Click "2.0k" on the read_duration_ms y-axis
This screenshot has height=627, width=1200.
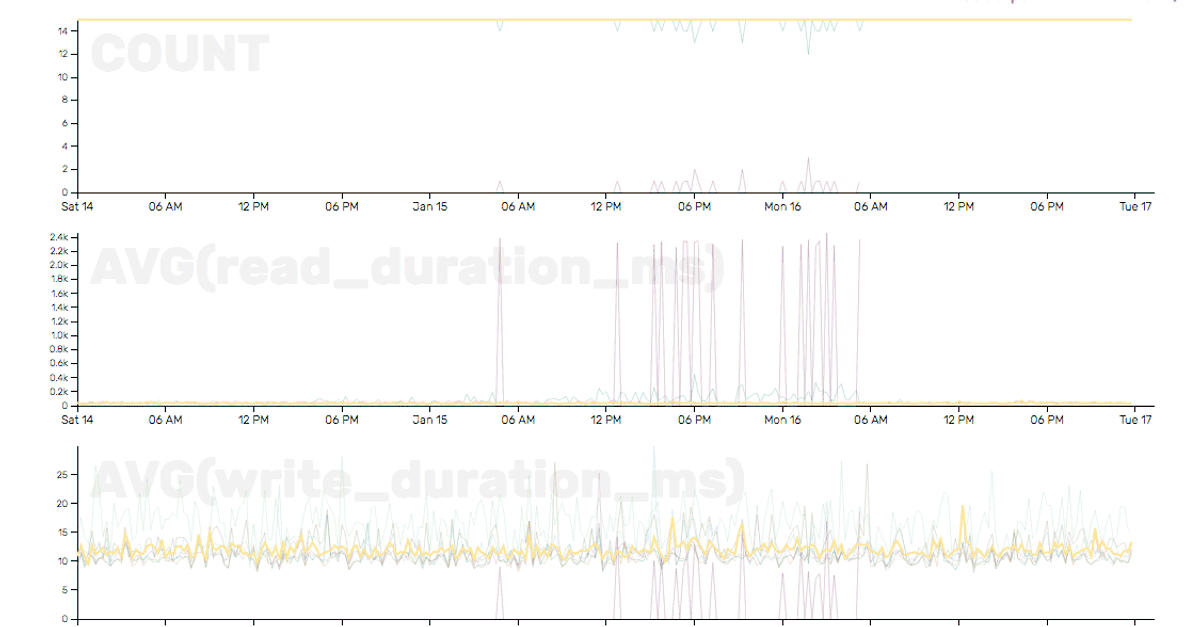(x=59, y=265)
